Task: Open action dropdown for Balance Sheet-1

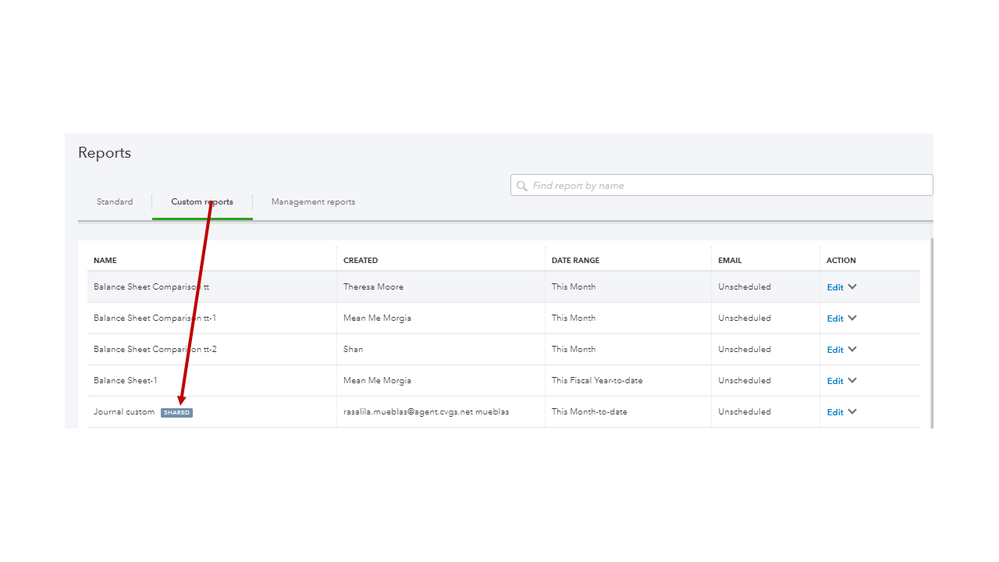Action: 853,380
